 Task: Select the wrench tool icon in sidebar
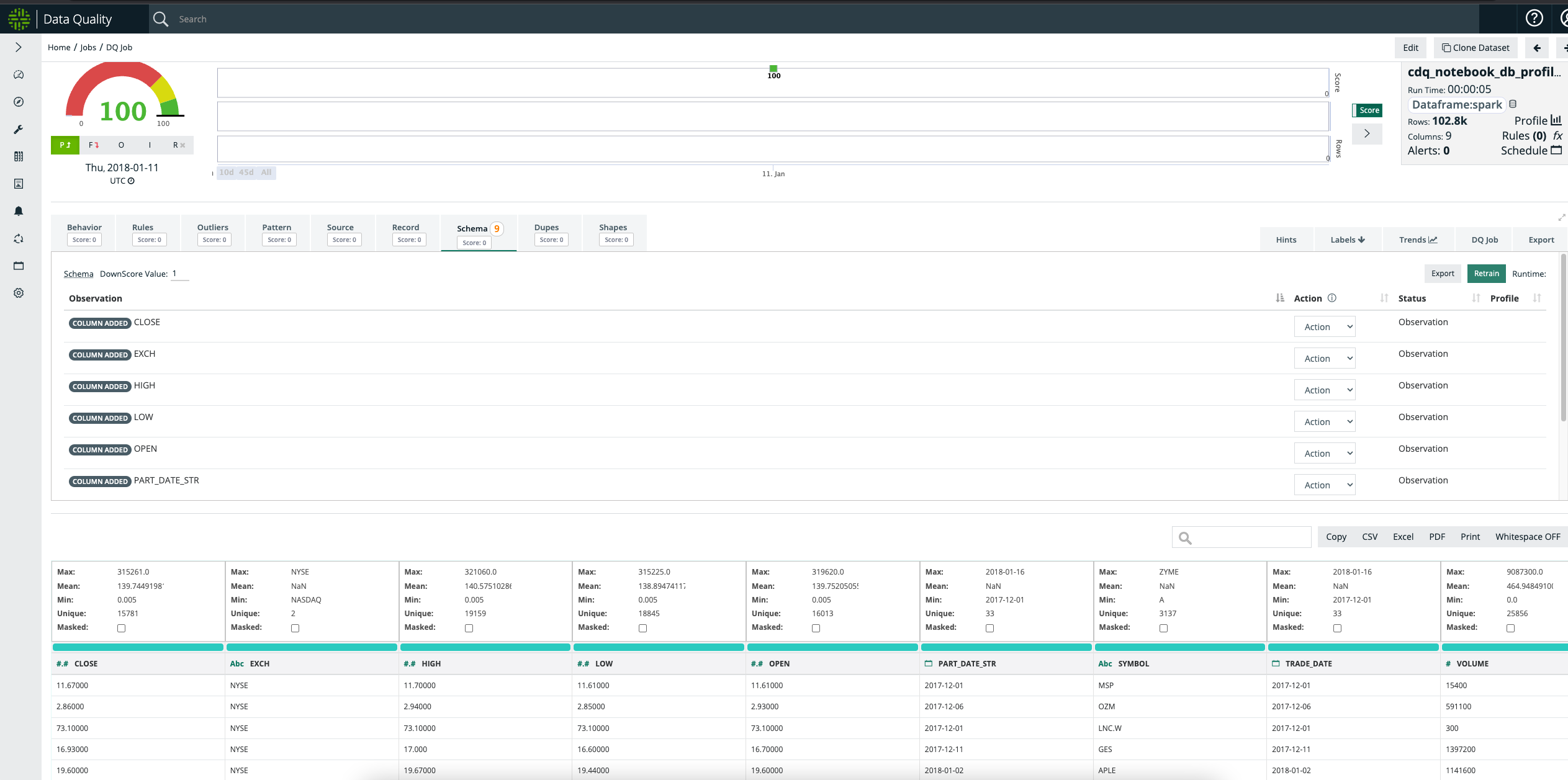pos(19,129)
